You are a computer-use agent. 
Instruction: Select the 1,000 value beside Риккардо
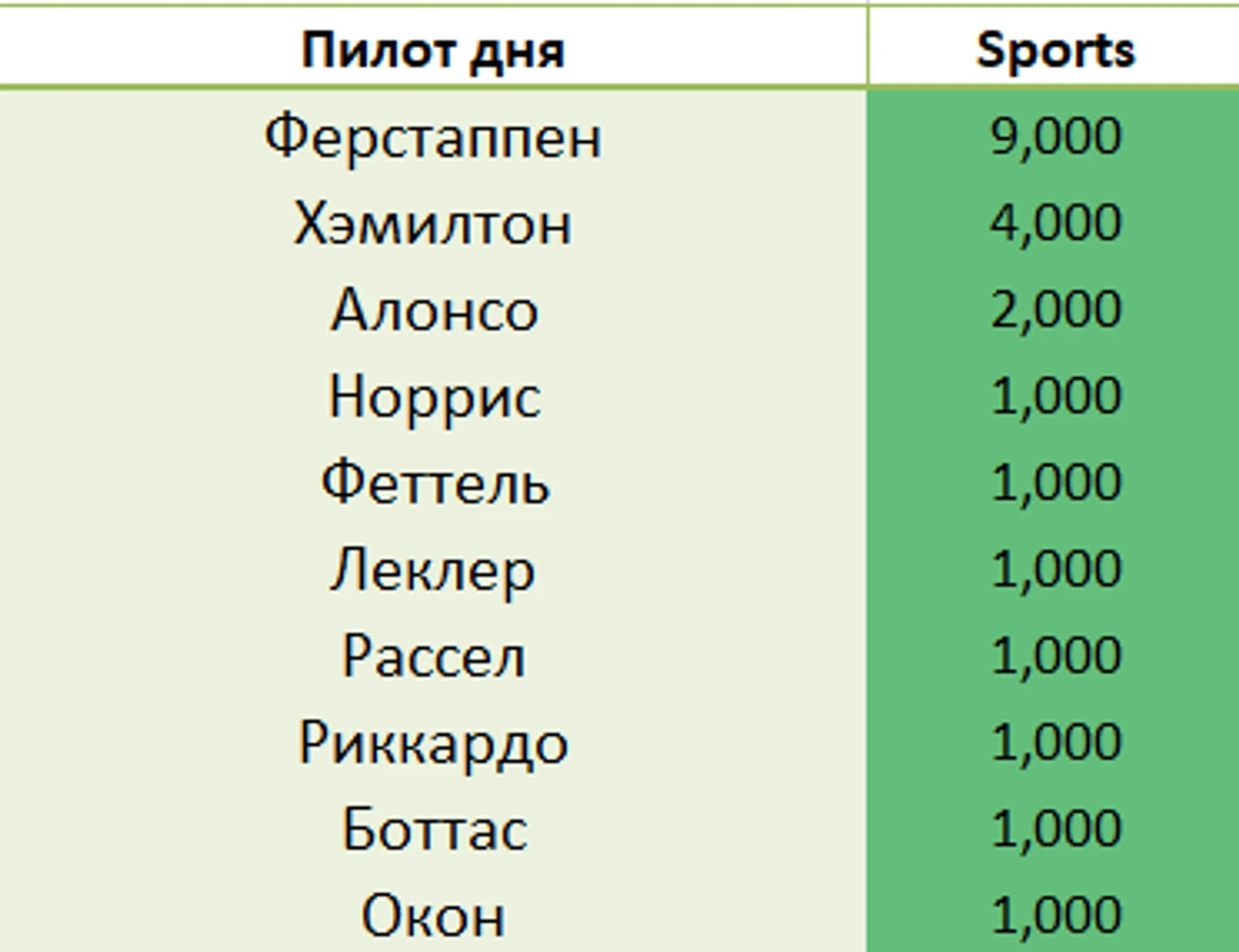click(x=1054, y=743)
